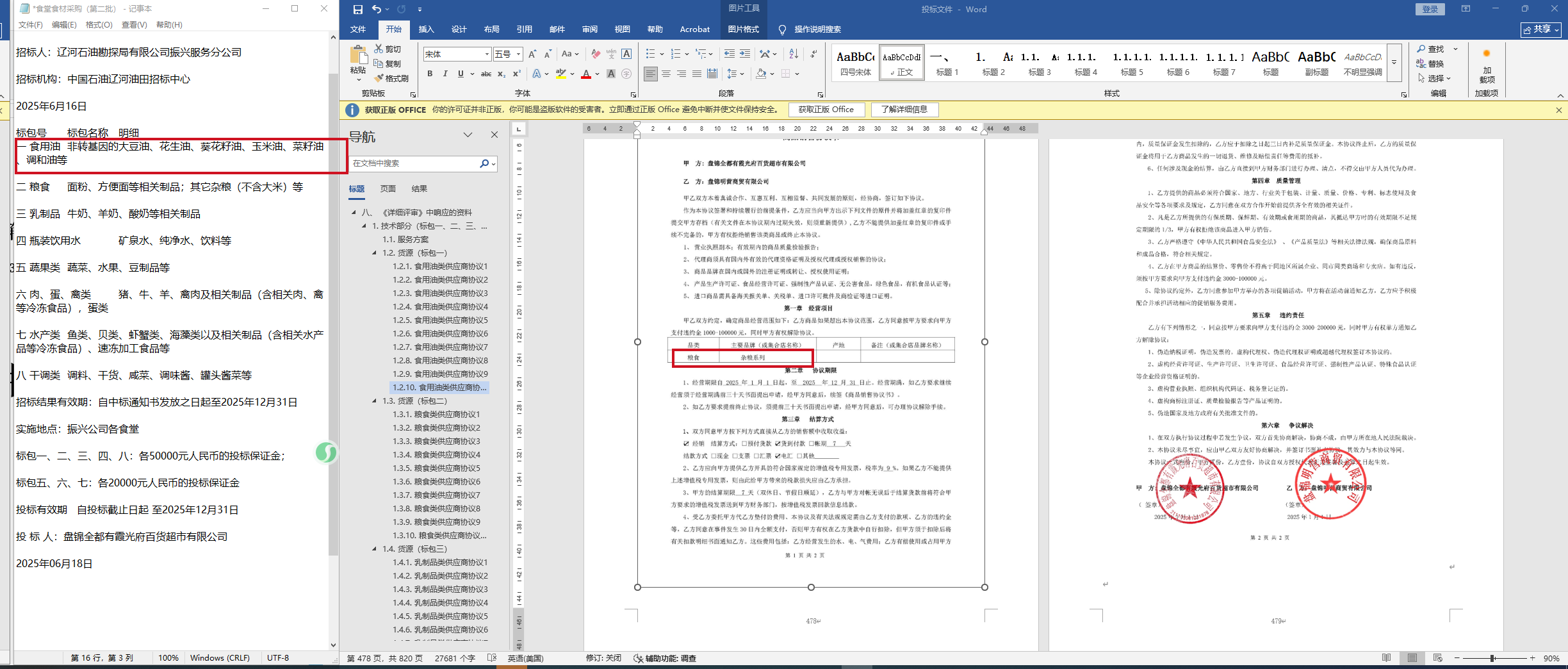Open the font name dropdown showing 宋体
The image size is (1568, 669).
[487, 54]
